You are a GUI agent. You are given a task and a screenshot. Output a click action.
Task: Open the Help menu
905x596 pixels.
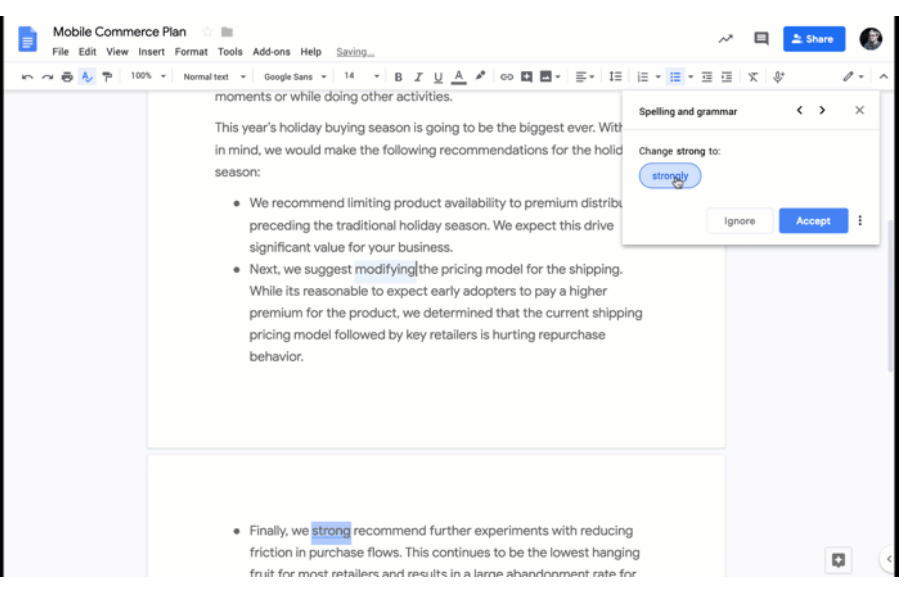tap(311, 52)
